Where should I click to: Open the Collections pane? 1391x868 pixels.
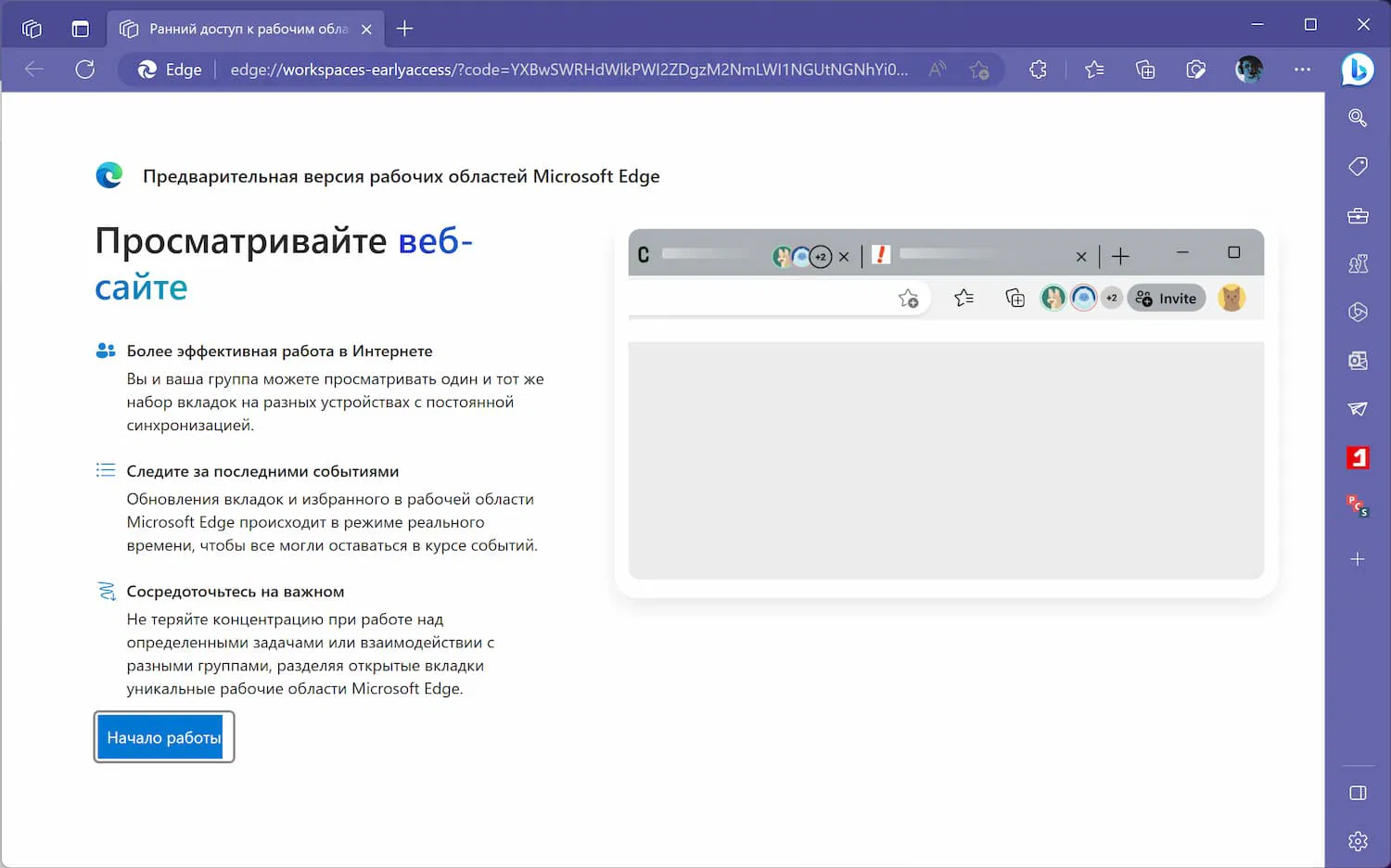1145,70
